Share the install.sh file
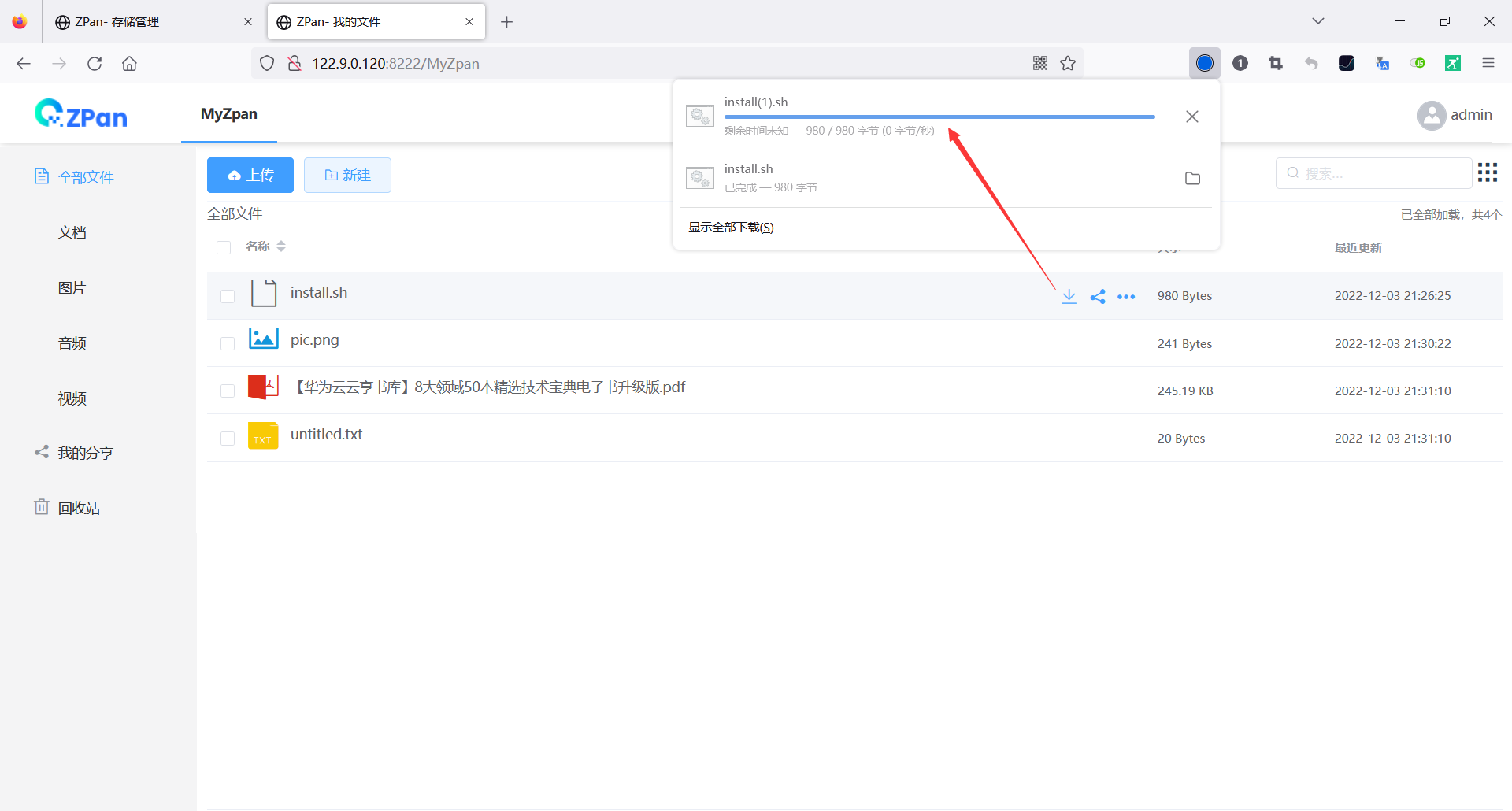This screenshot has width=1512, height=811. [1098, 296]
